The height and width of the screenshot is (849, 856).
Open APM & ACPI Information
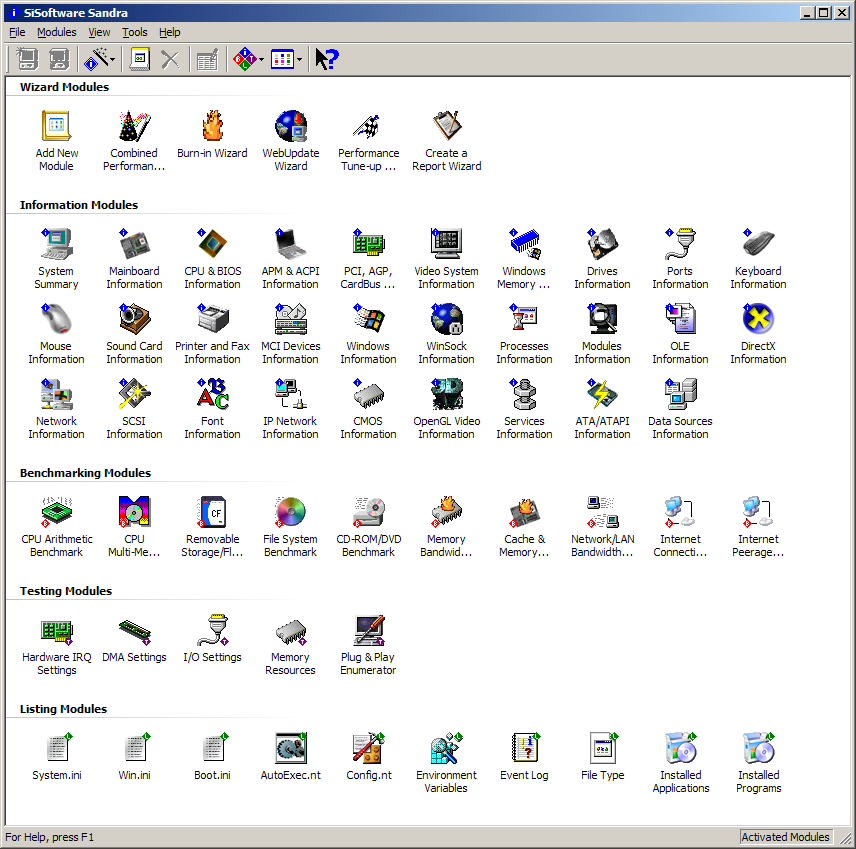(290, 258)
